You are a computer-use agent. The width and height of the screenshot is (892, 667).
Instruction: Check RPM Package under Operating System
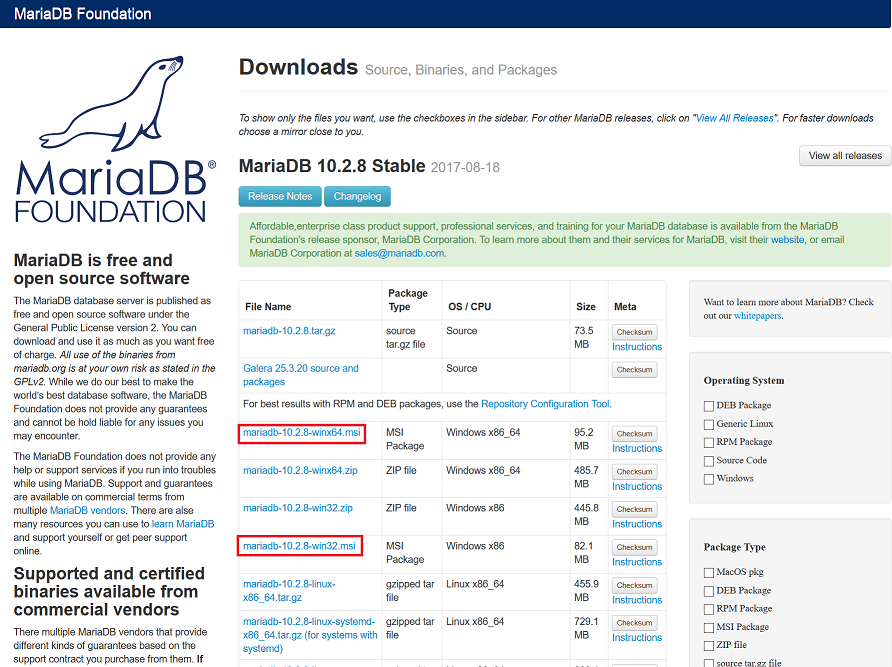click(709, 442)
